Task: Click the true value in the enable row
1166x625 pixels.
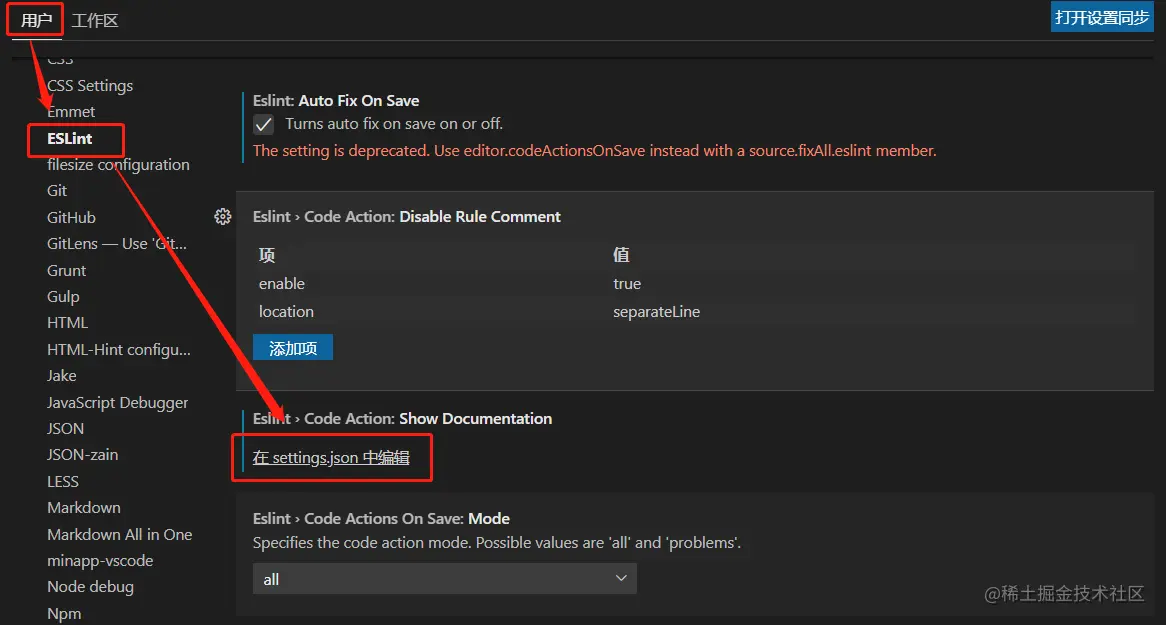Action: pos(627,284)
